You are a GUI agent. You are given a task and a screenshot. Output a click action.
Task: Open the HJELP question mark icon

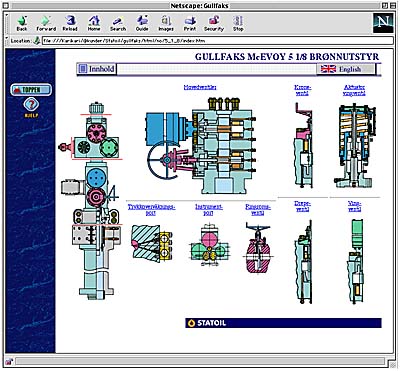[31, 107]
